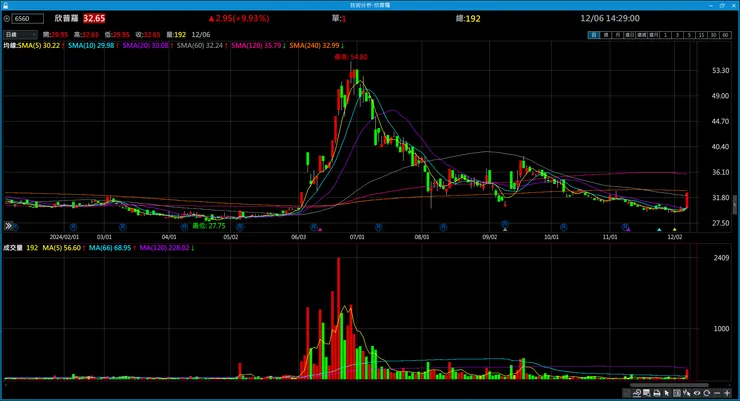Click the latest red candlestick at 12/06
This screenshot has width=740, height=401.
[687, 200]
